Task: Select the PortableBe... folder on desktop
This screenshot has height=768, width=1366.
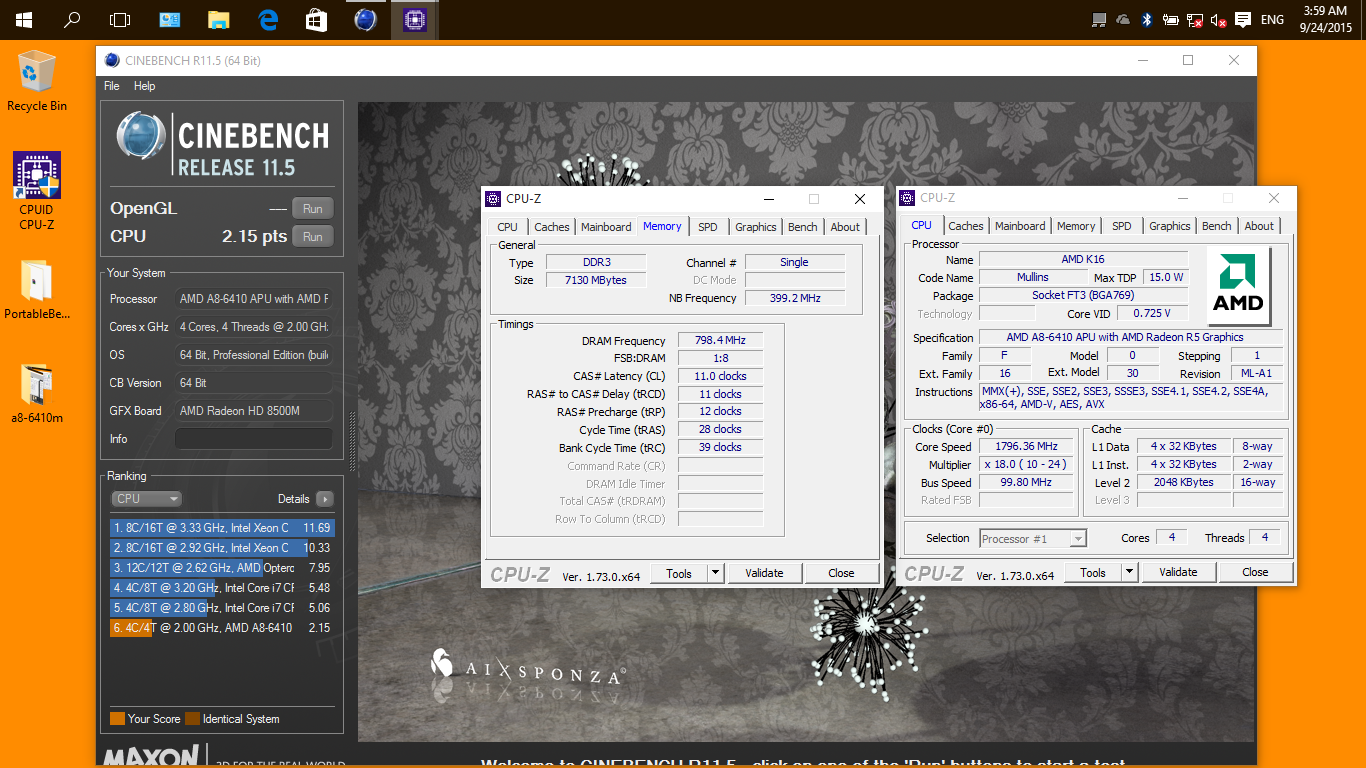Action: [x=37, y=290]
